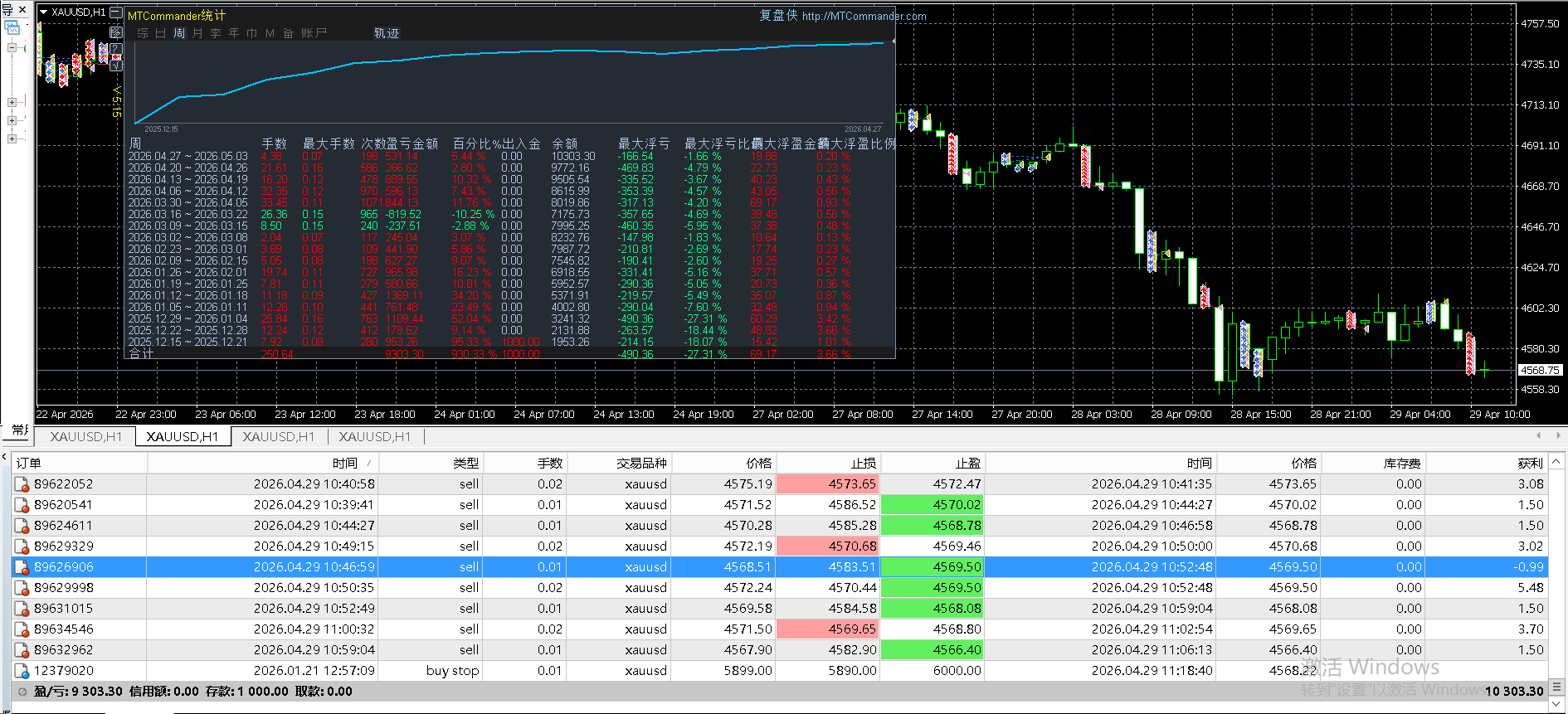Switch to the third XAUUSD,H1 chart tab
The image size is (1568, 714).
279,437
